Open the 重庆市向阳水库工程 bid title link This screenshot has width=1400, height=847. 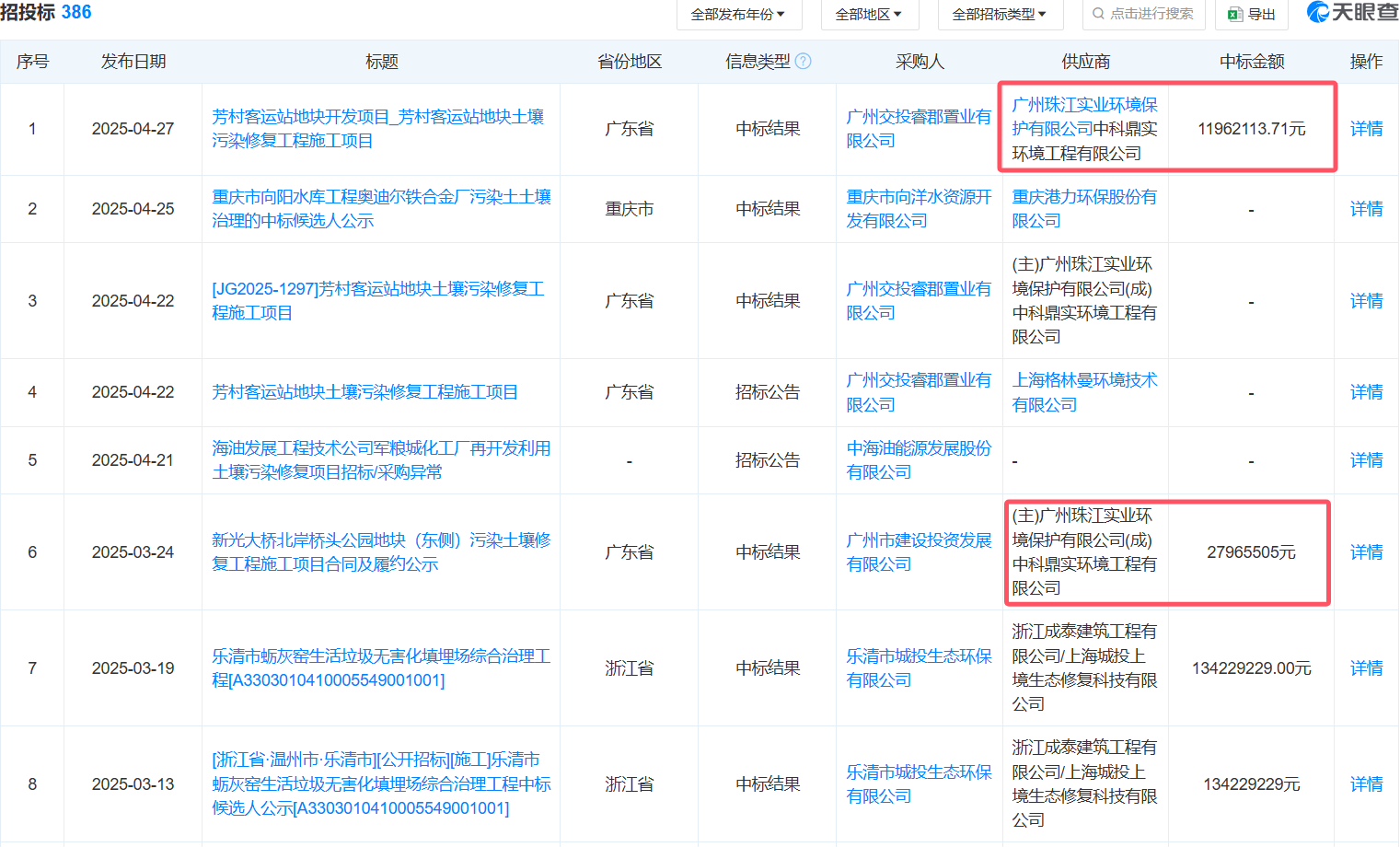[381, 209]
